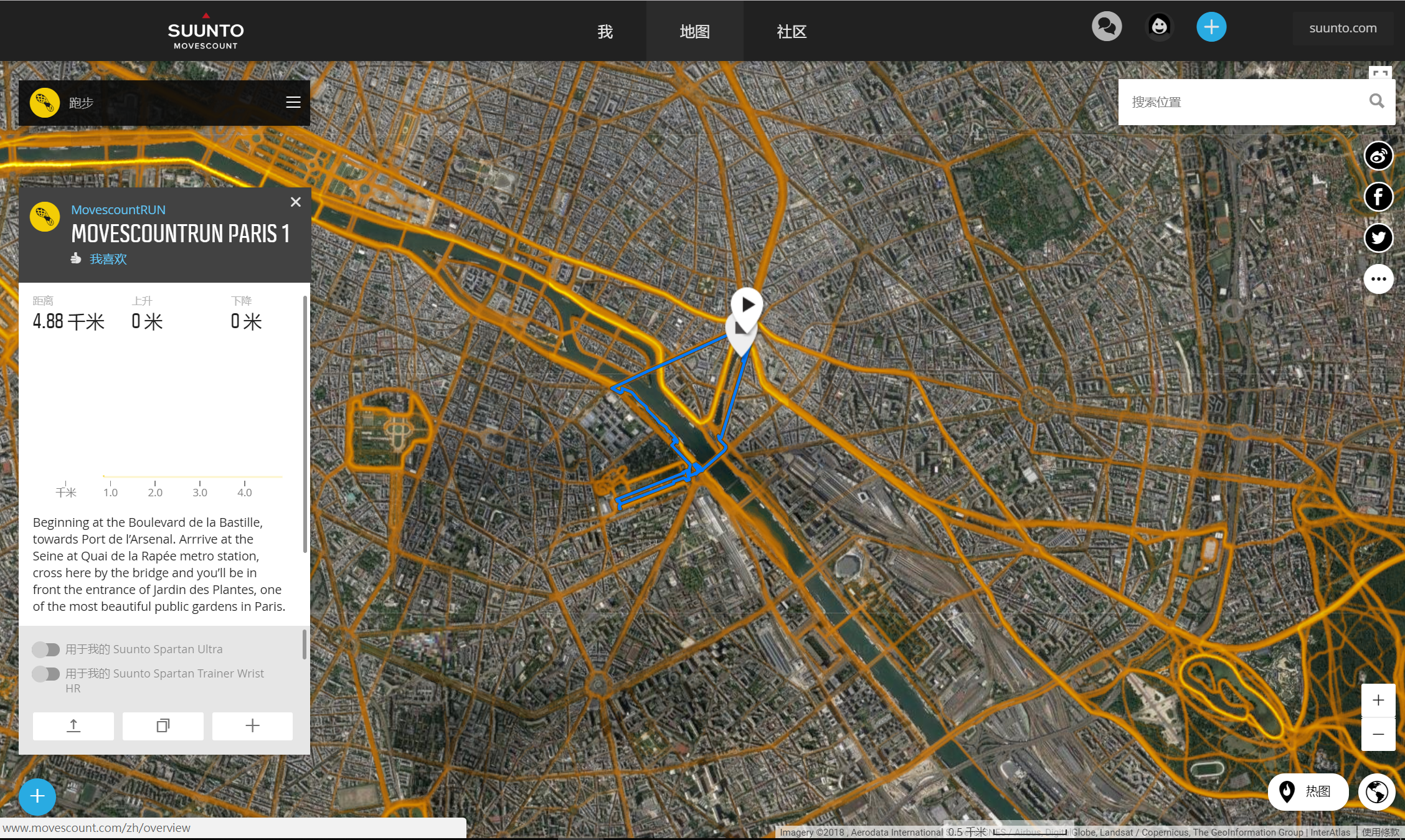
Task: Toggle fullscreen map icon
Action: 1381,72
